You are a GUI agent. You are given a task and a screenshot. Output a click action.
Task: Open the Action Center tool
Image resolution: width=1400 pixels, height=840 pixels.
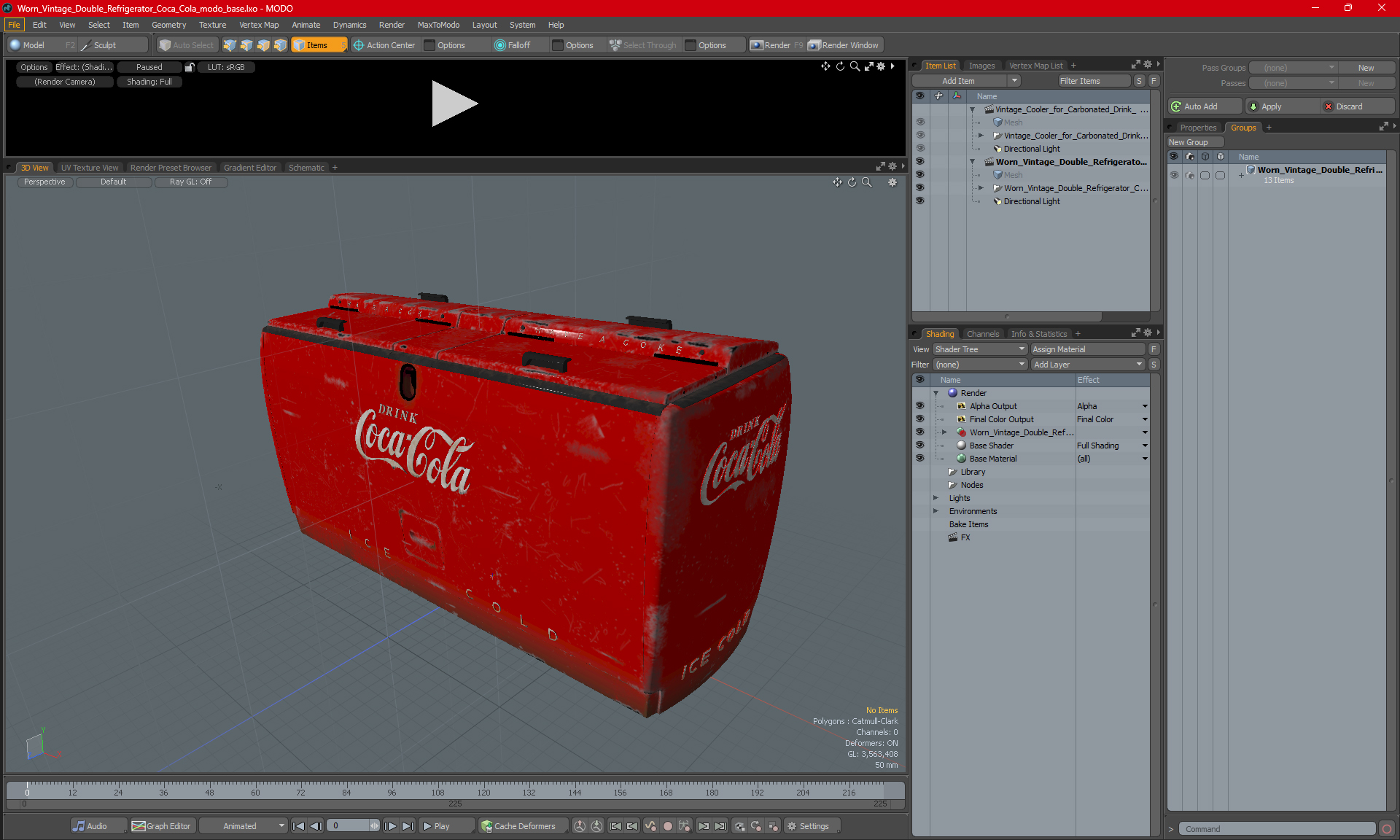(x=385, y=45)
